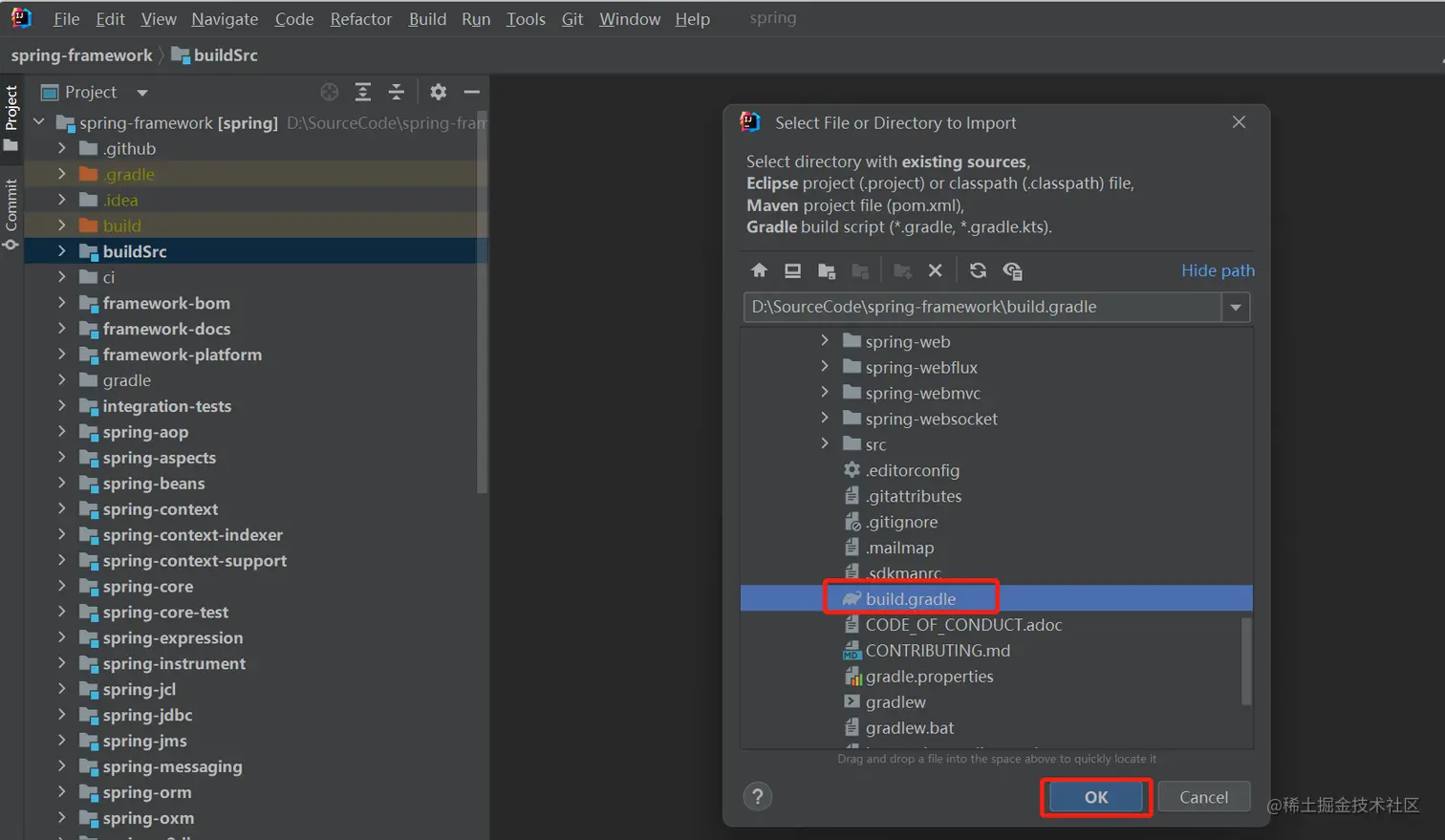Viewport: 1445px width, 840px height.
Task: Jump to Desktop directory icon
Action: (x=792, y=270)
